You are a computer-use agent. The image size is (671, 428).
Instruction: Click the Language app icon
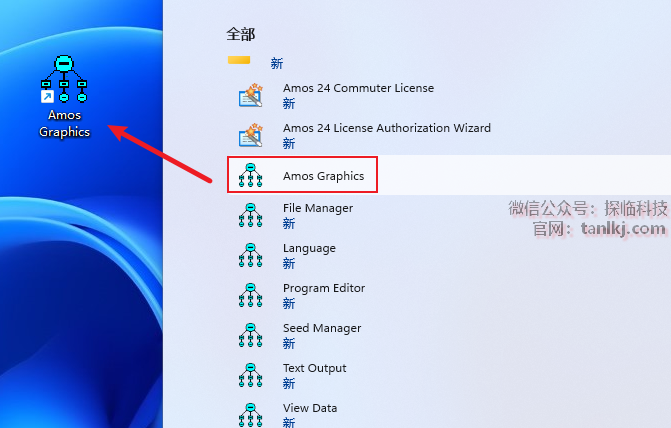[x=250, y=256]
